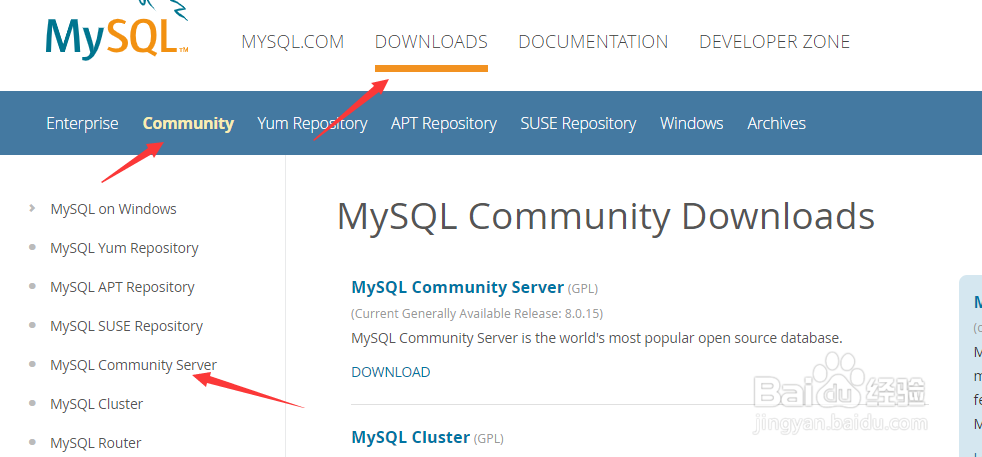Switch to the Enterprise submenu item

pyautogui.click(x=82, y=123)
